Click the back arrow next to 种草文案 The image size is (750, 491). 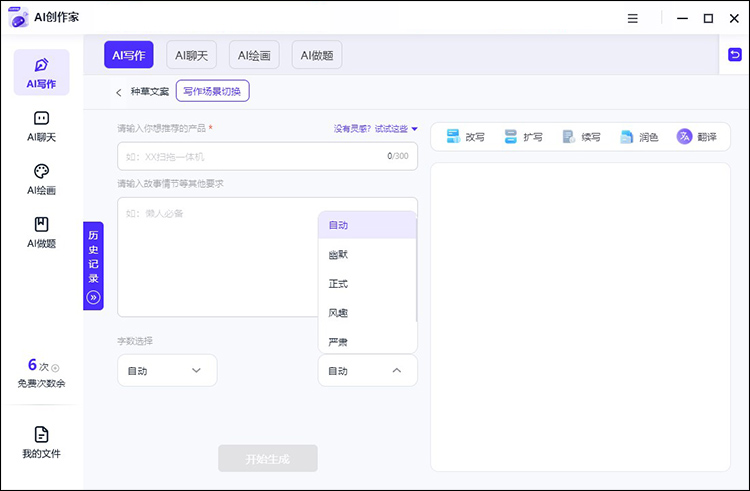coord(119,92)
